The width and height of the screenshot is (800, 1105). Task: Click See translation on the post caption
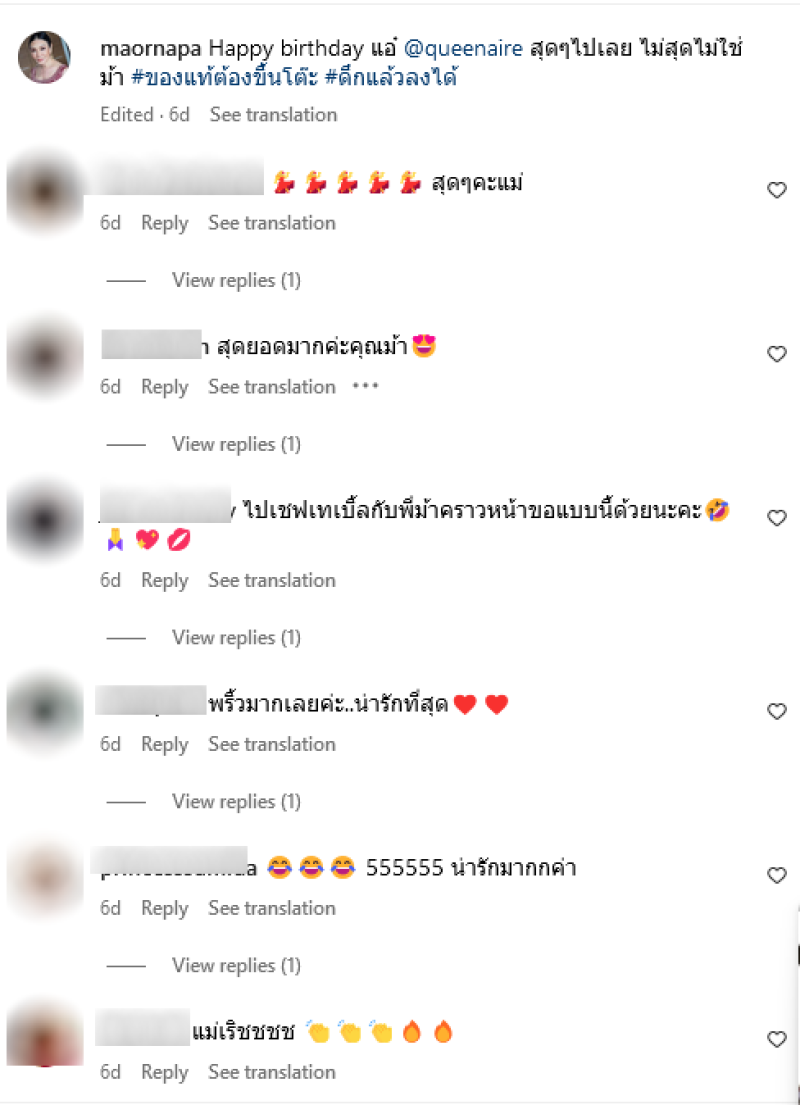coord(273,114)
